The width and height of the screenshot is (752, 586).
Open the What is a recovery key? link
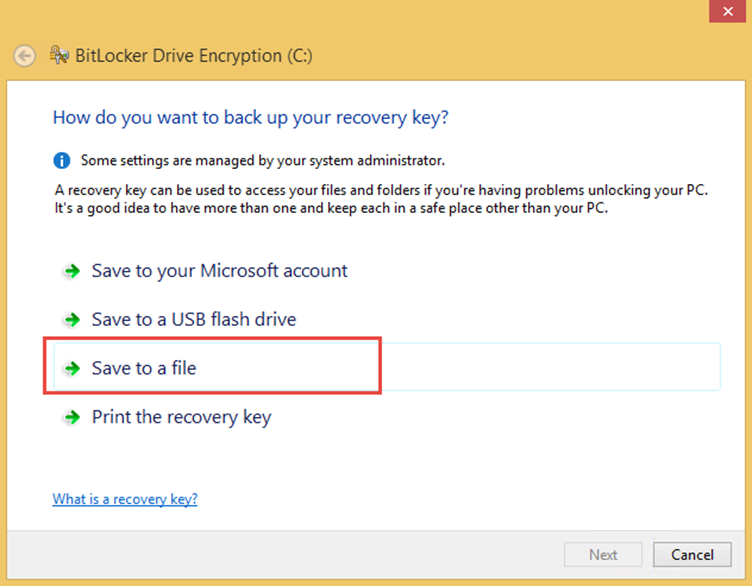(x=125, y=499)
